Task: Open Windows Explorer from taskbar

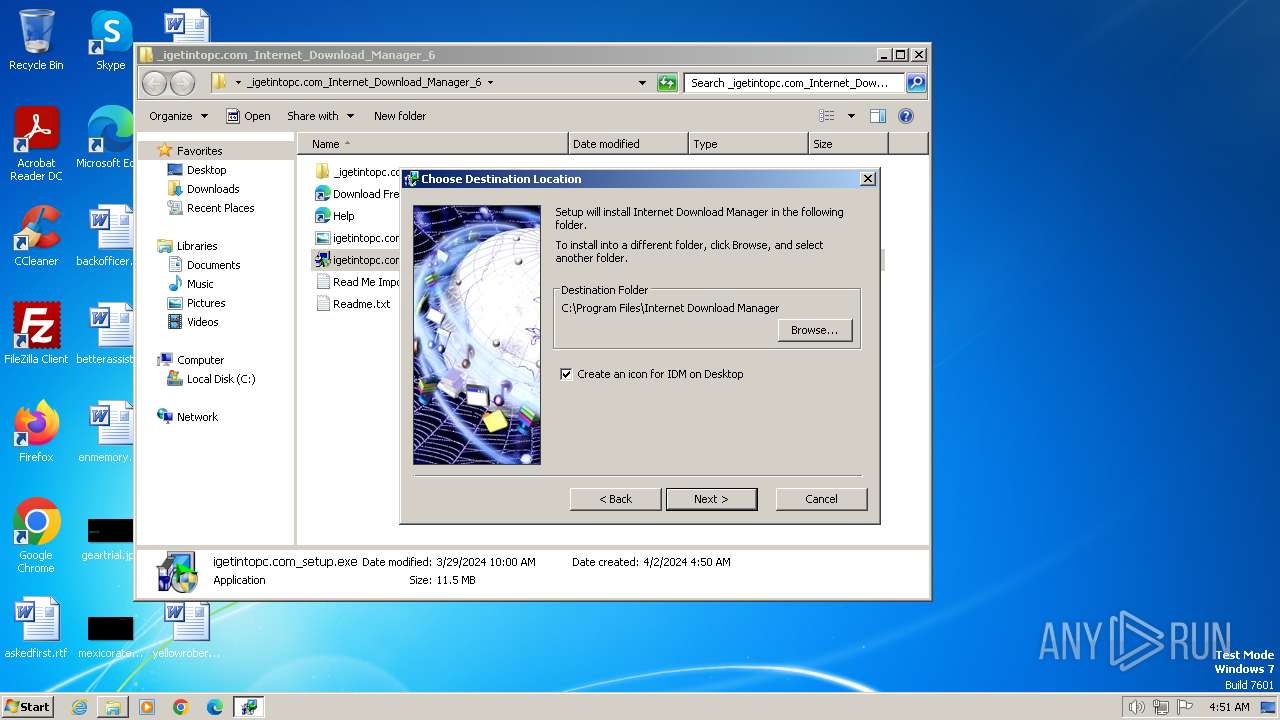Action: pyautogui.click(x=113, y=707)
